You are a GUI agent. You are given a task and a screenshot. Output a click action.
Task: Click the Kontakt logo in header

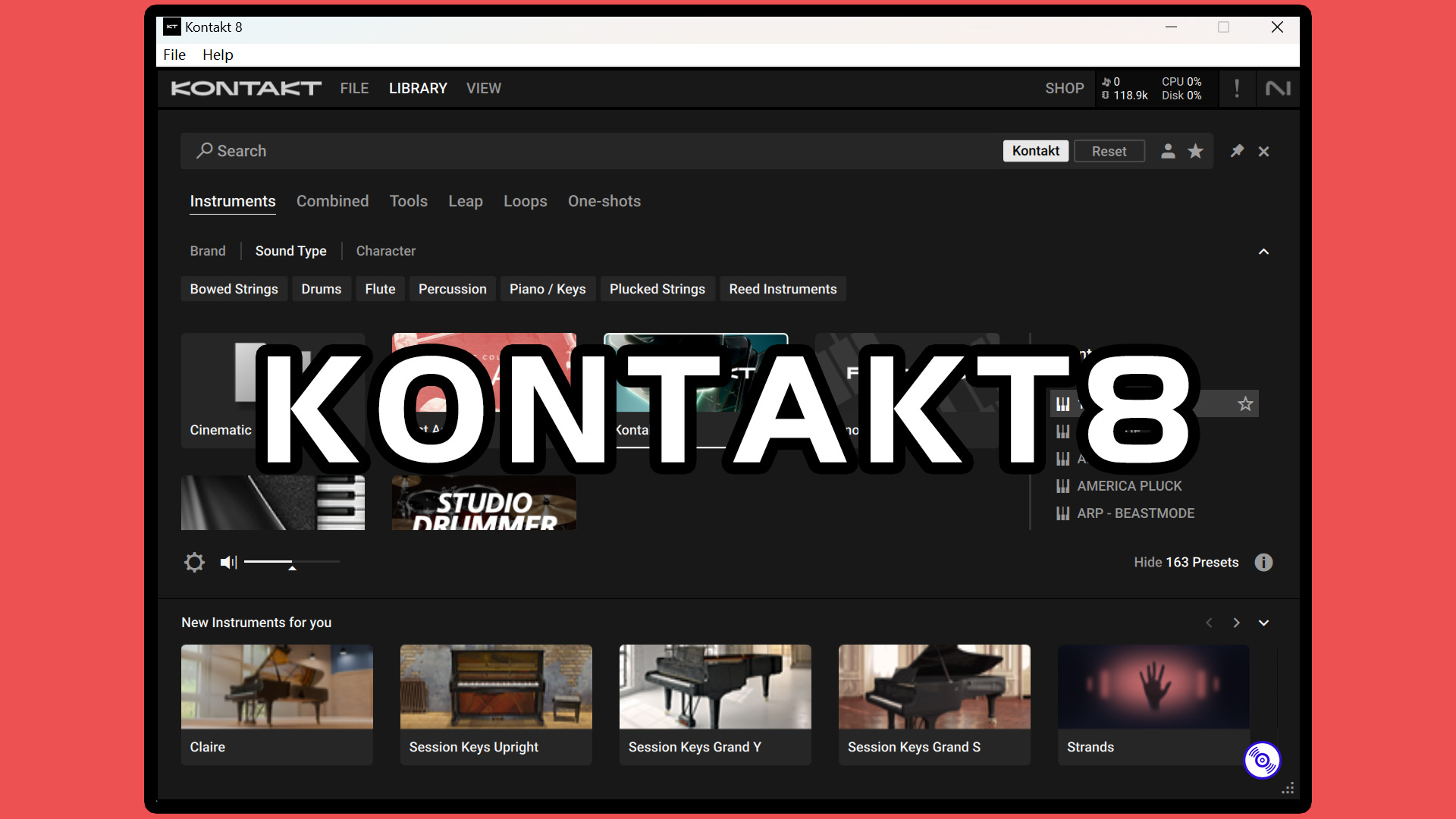pos(246,89)
